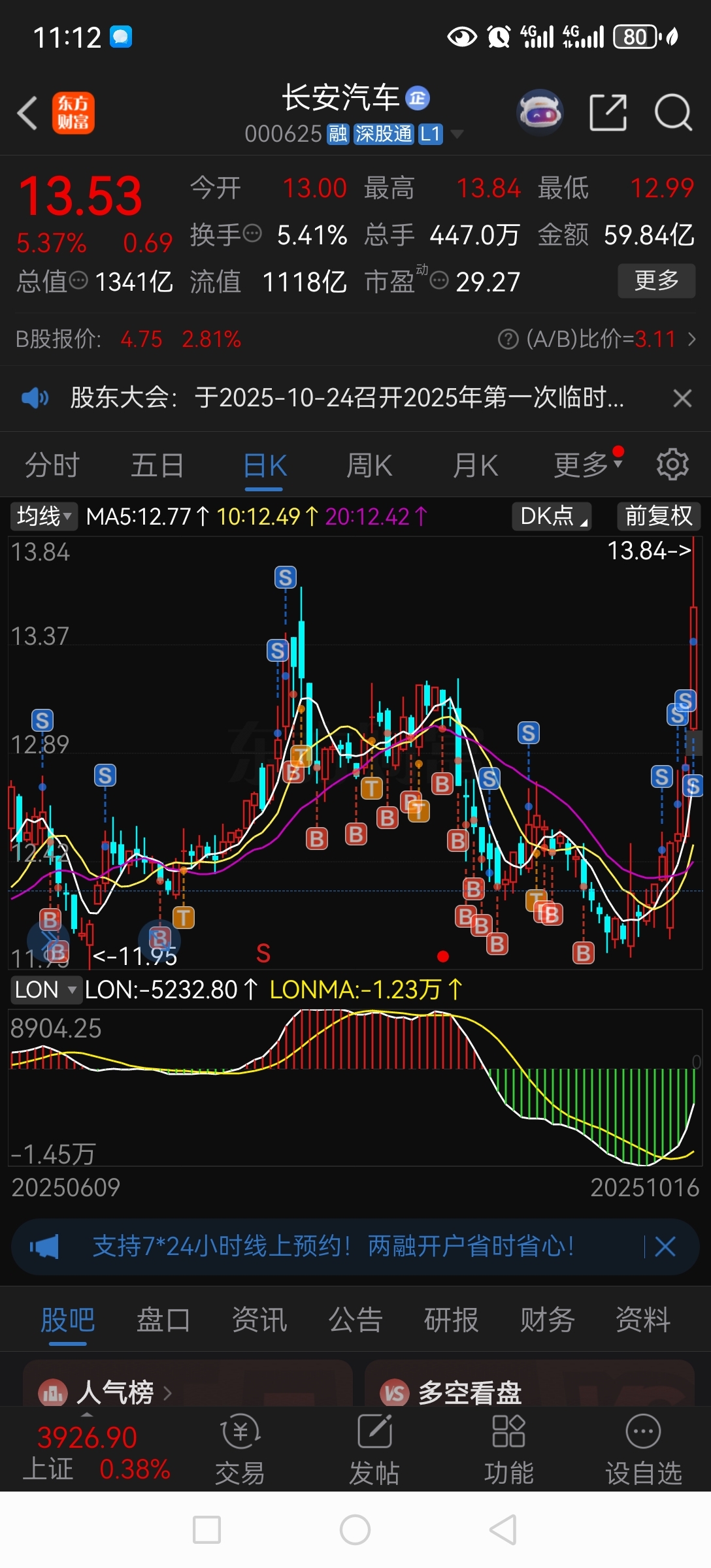Switch to the 研报 tab
The image size is (711, 1568).
(452, 1320)
